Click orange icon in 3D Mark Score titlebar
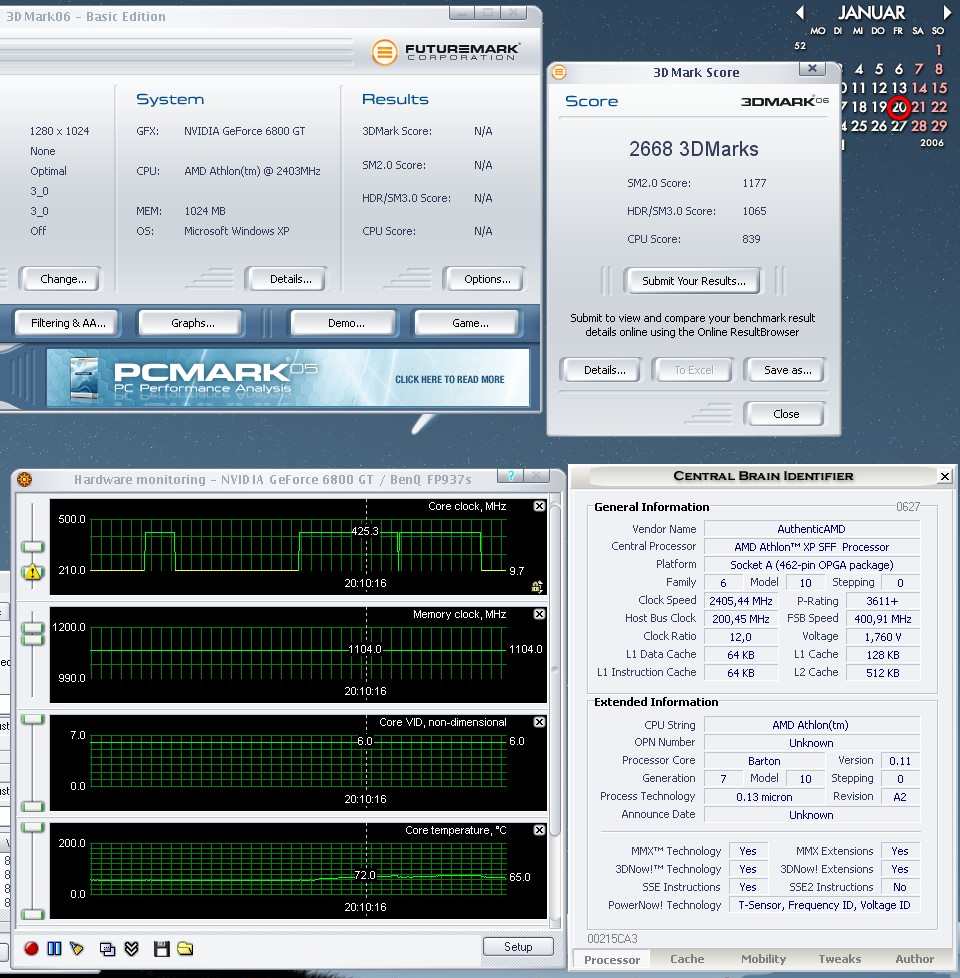The height and width of the screenshot is (978, 960). [x=560, y=72]
